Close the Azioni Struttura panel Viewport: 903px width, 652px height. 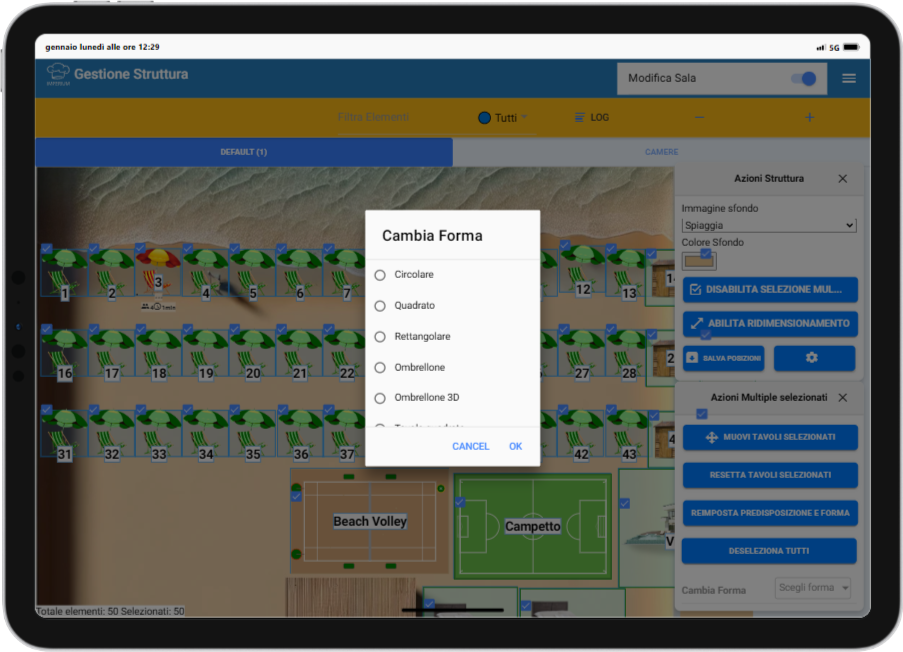click(x=842, y=179)
